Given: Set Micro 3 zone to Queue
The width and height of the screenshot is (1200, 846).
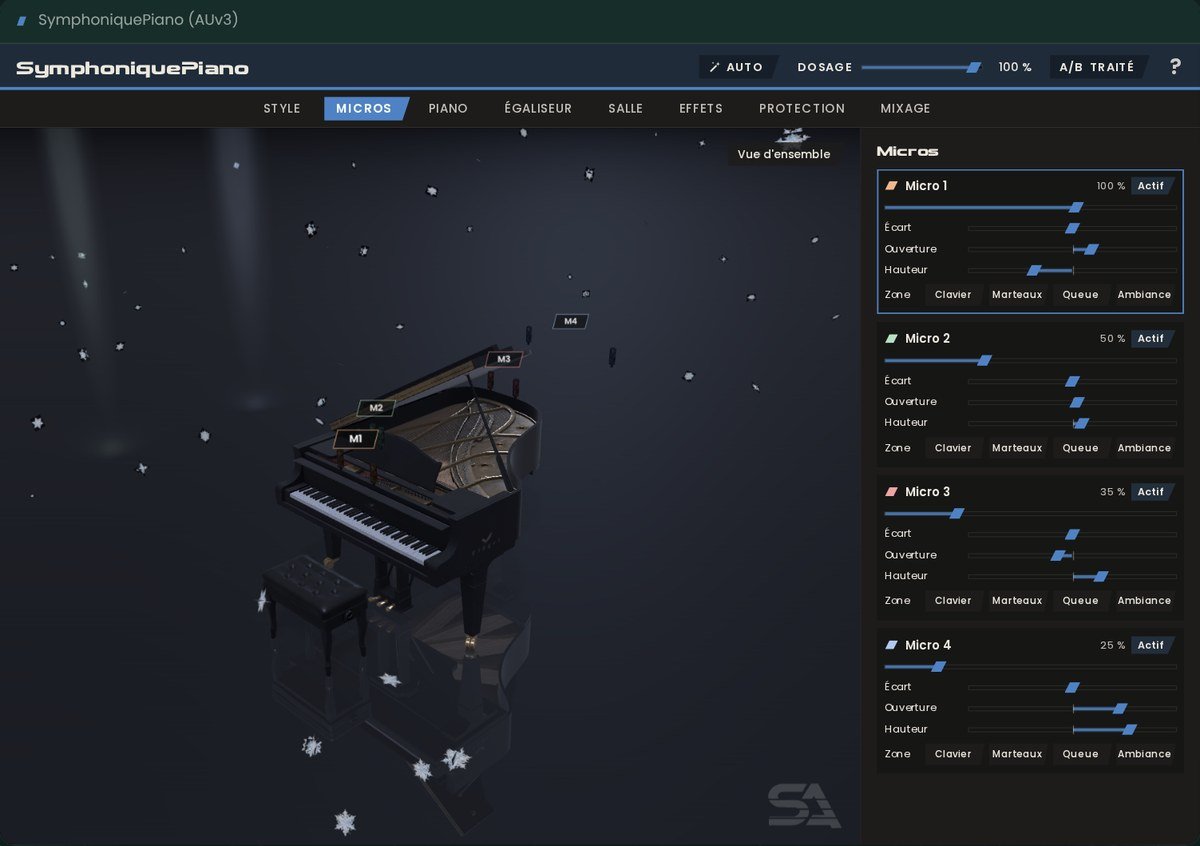Looking at the screenshot, I should [x=1080, y=601].
